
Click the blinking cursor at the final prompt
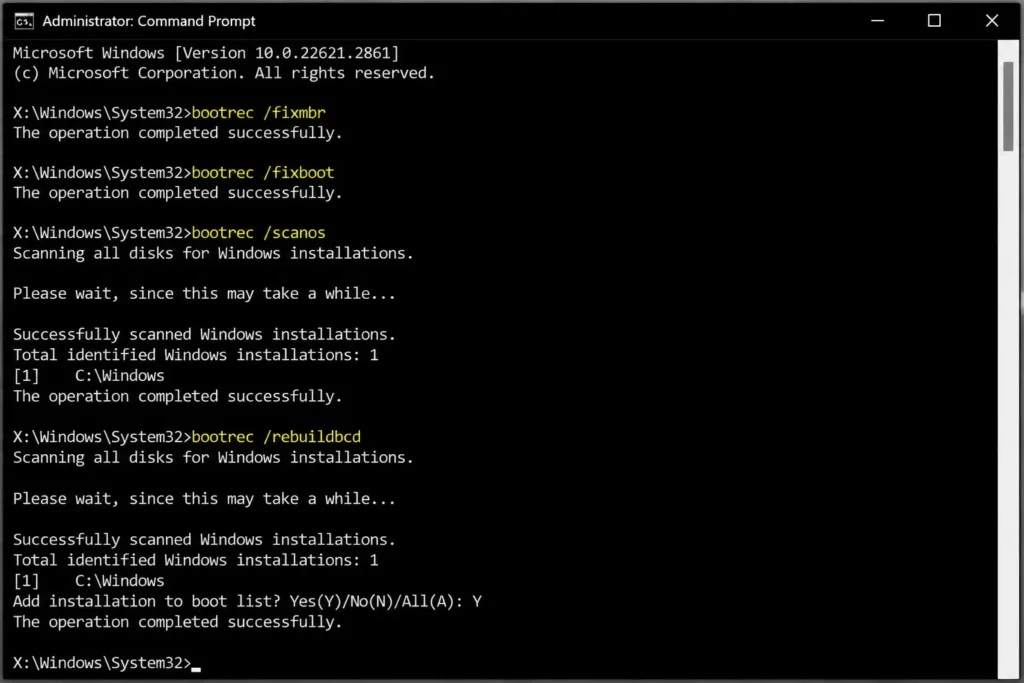tap(196, 668)
